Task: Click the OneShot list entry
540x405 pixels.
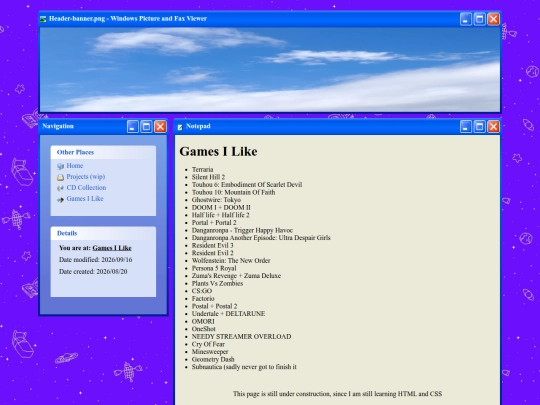Action: (x=204, y=329)
